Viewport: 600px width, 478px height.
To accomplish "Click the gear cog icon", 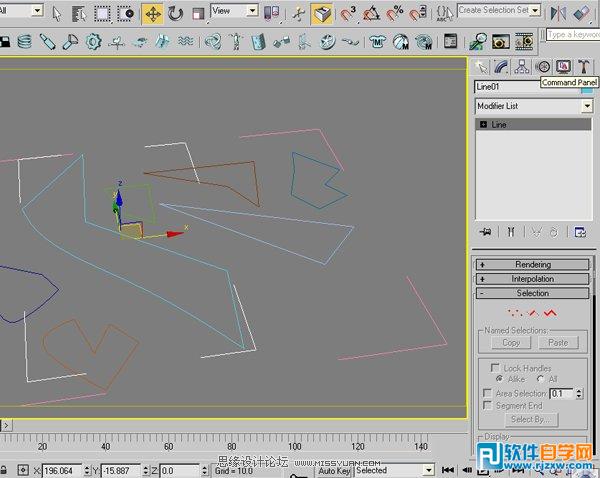I will click(93, 42).
